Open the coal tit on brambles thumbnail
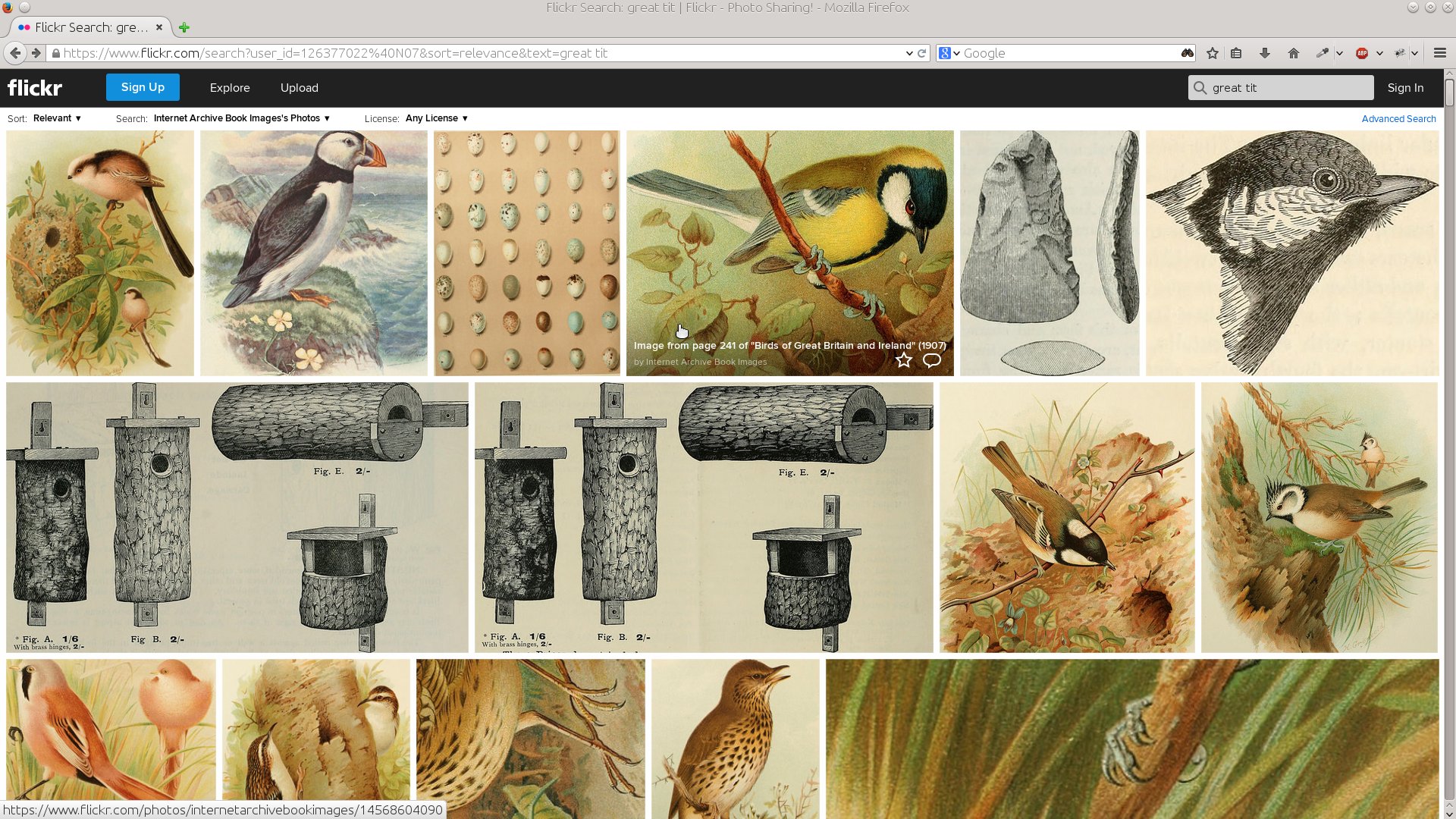The width and height of the screenshot is (1456, 819). click(1067, 517)
